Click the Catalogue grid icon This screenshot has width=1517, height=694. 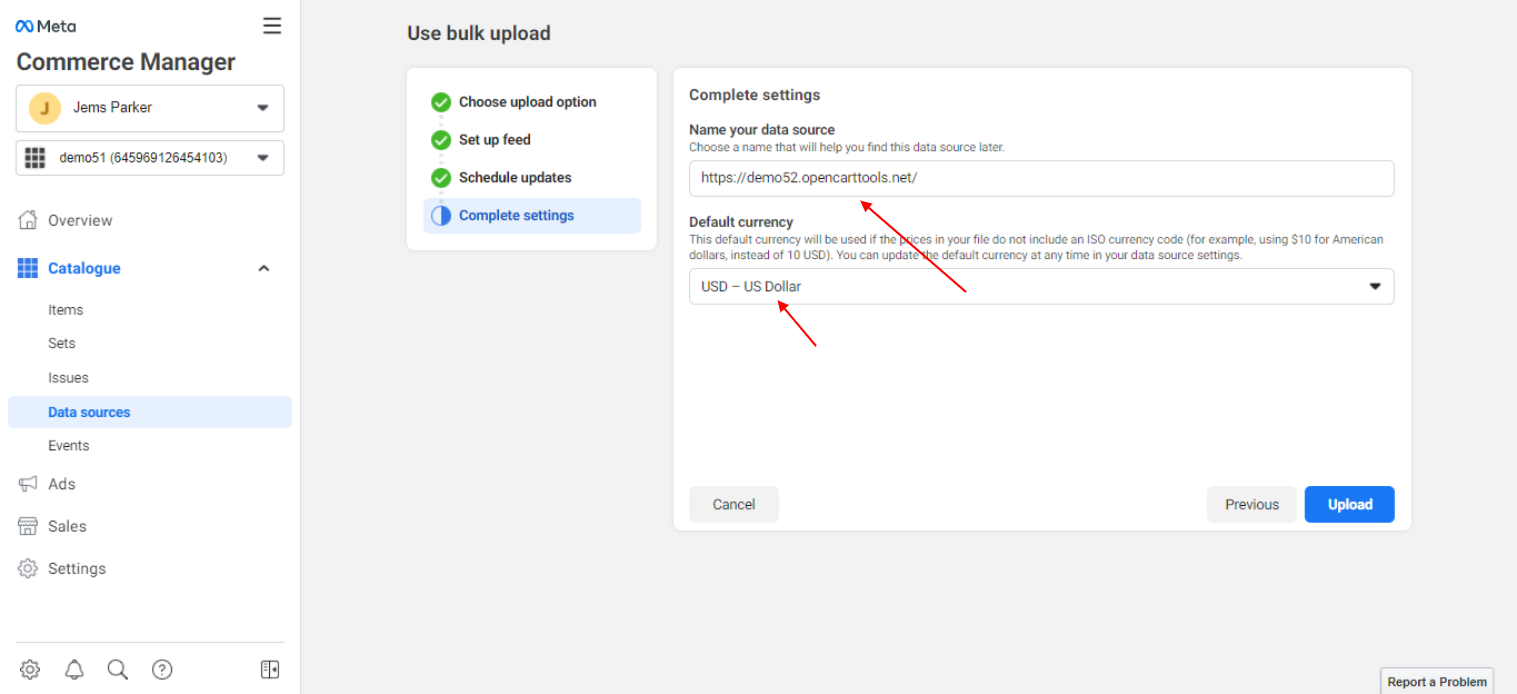coord(28,268)
